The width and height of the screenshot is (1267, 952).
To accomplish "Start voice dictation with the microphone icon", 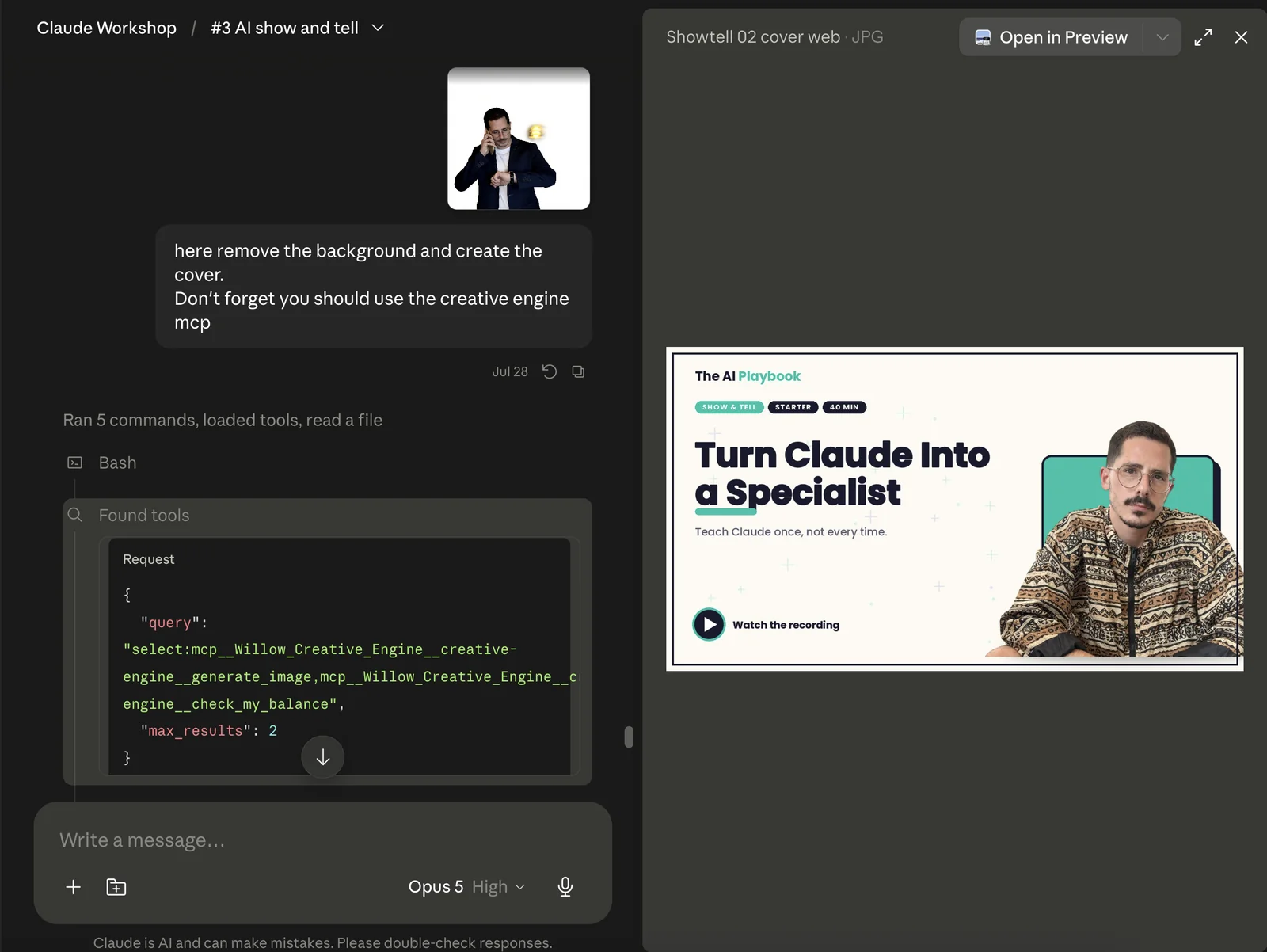I will [x=565, y=887].
